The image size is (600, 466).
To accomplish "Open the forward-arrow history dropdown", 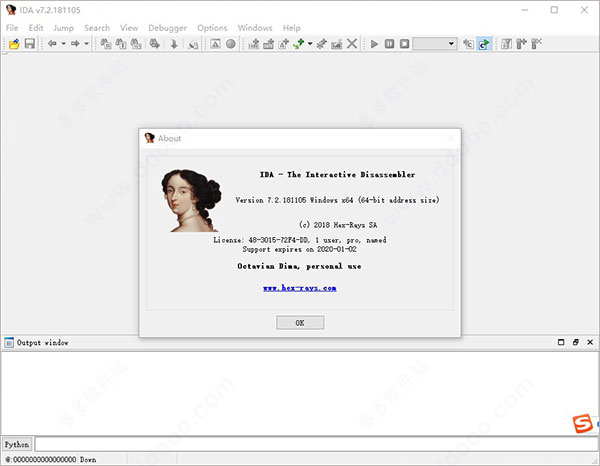I will tap(86, 44).
